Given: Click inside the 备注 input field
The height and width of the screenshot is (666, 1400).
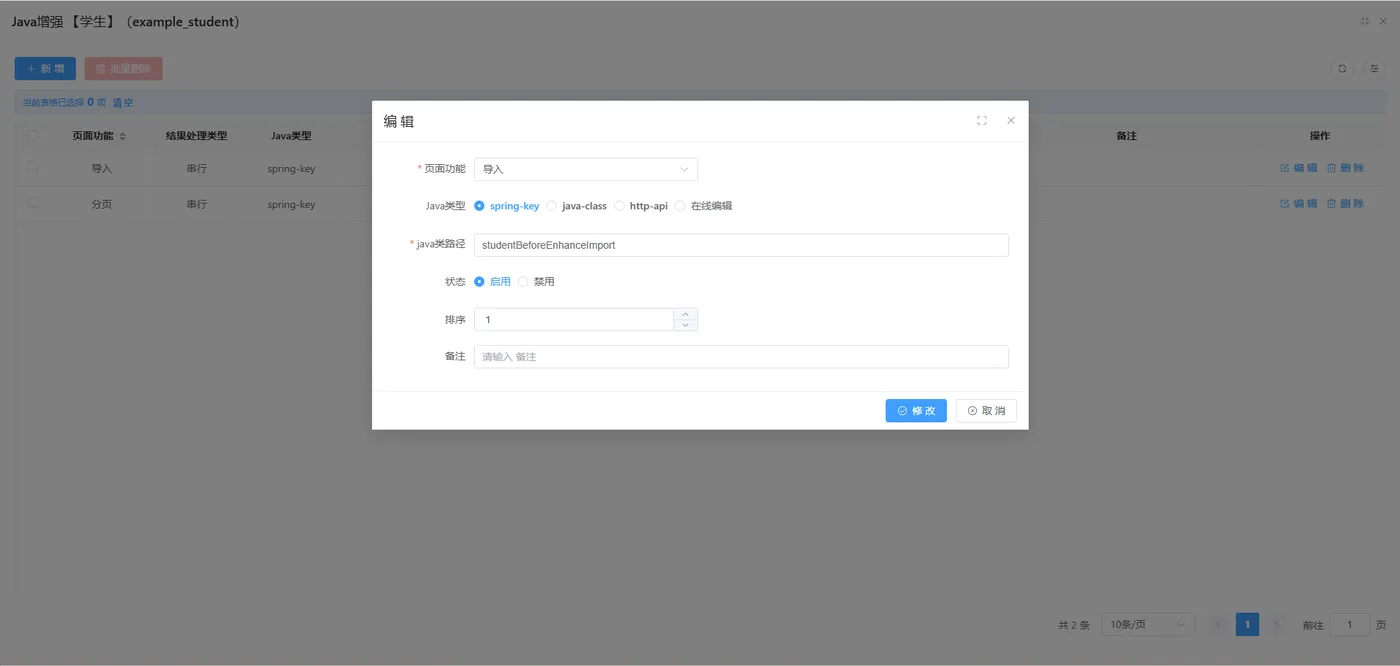Looking at the screenshot, I should (x=740, y=356).
